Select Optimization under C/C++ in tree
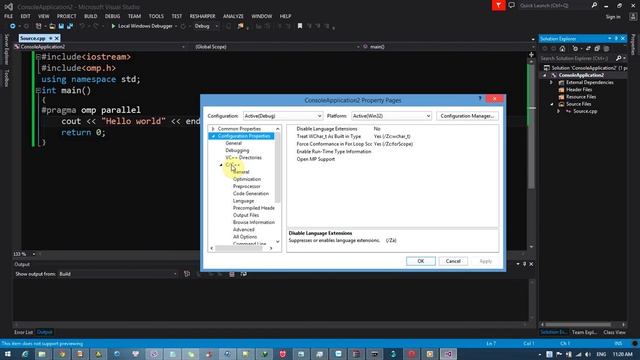Image resolution: width=640 pixels, height=360 pixels. point(247,179)
